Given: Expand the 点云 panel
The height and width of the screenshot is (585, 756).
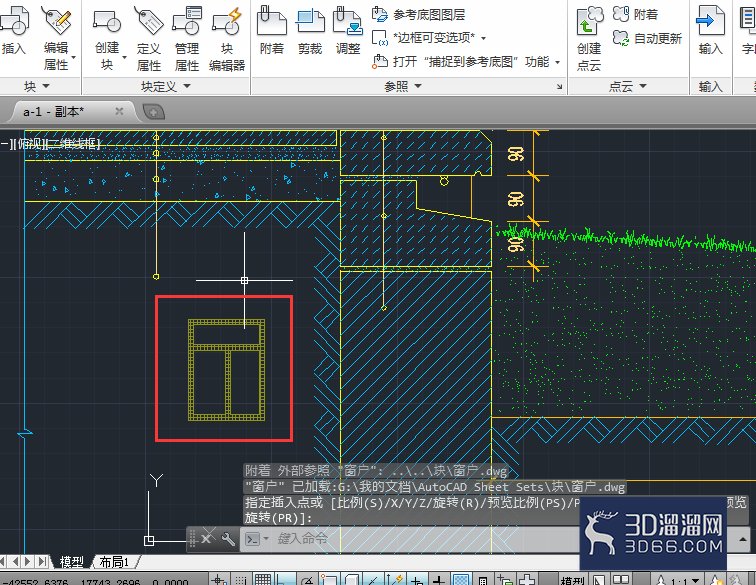Looking at the screenshot, I should point(628,87).
